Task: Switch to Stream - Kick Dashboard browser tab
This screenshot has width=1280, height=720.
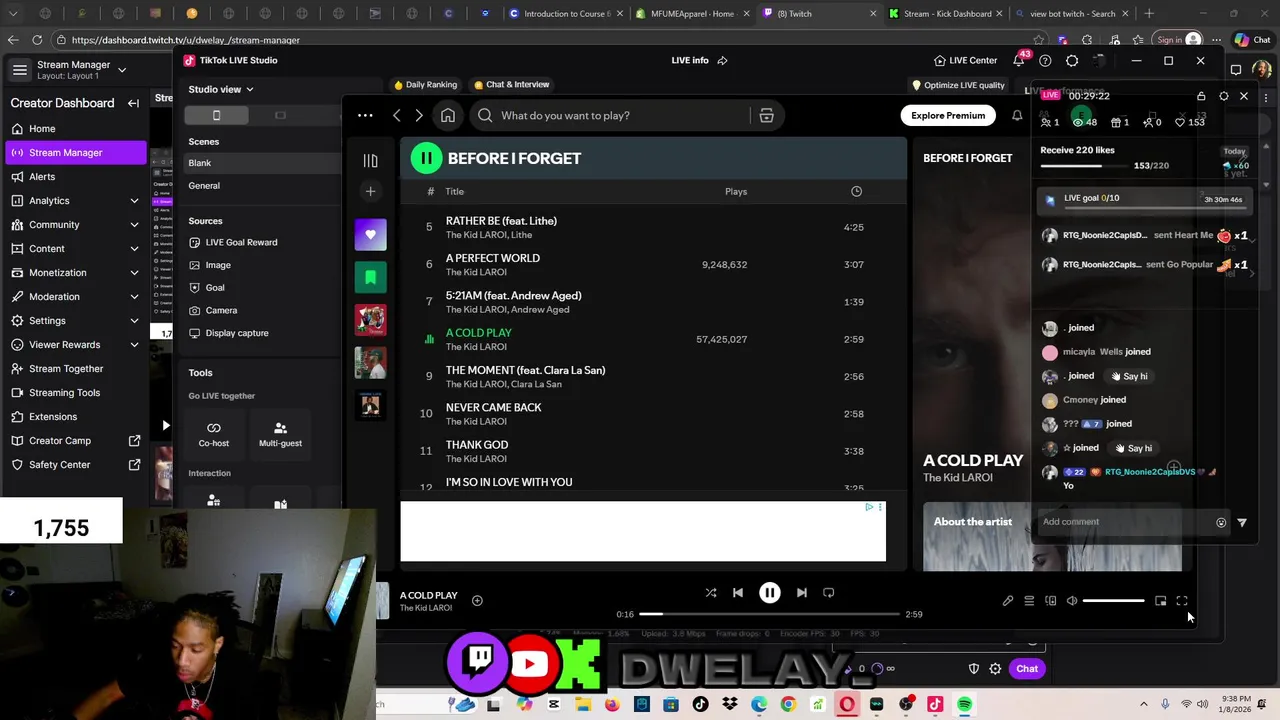Action: [946, 14]
